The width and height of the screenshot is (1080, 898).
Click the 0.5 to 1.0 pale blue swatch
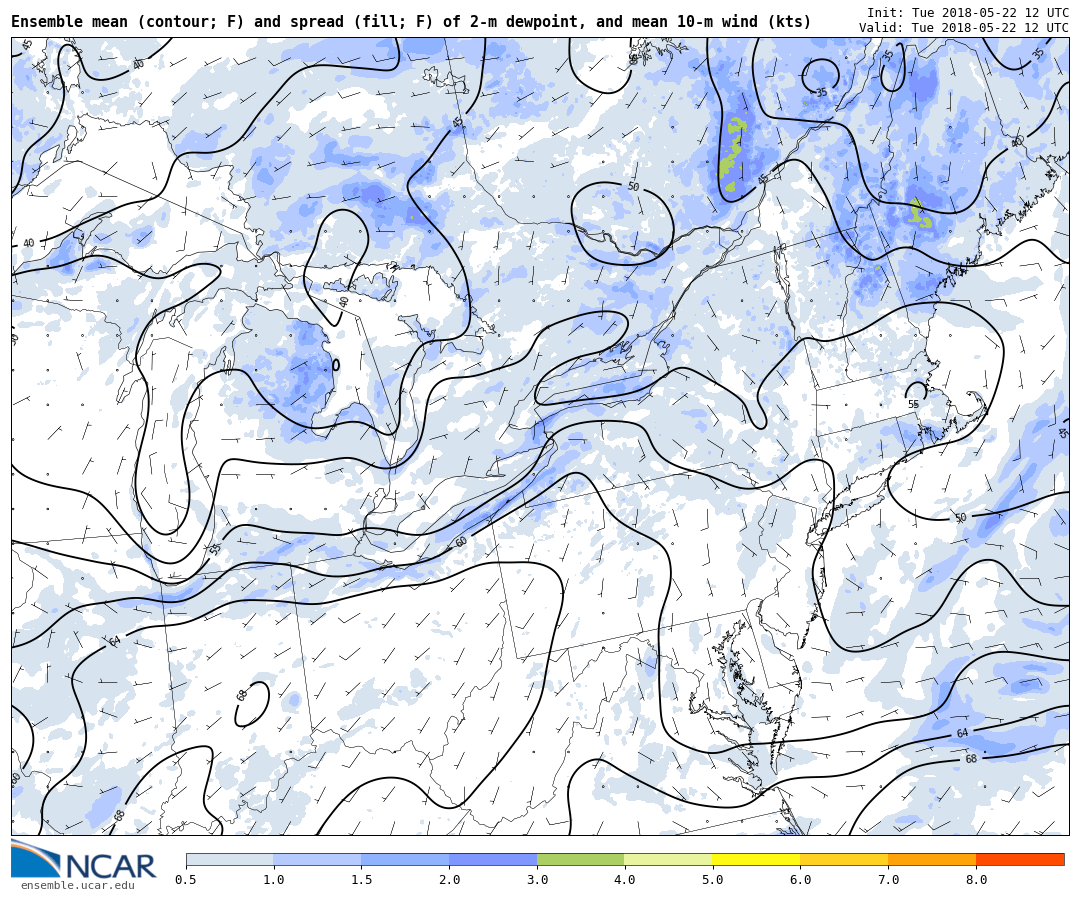coord(230,859)
